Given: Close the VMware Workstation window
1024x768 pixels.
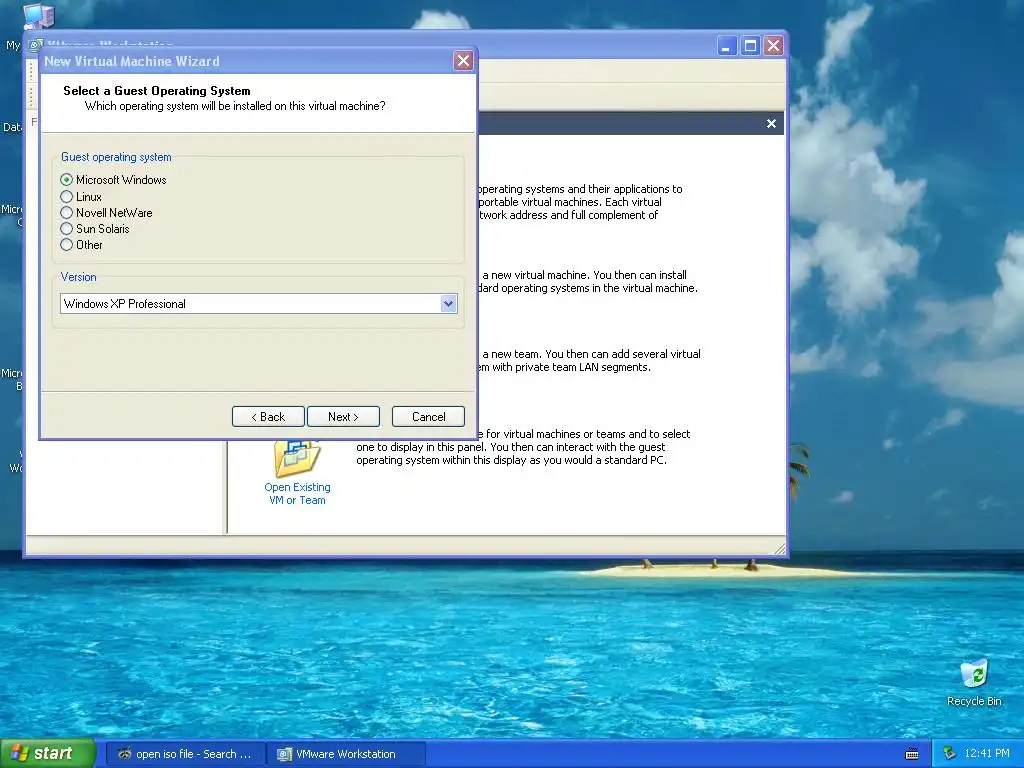Looking at the screenshot, I should click(774, 46).
